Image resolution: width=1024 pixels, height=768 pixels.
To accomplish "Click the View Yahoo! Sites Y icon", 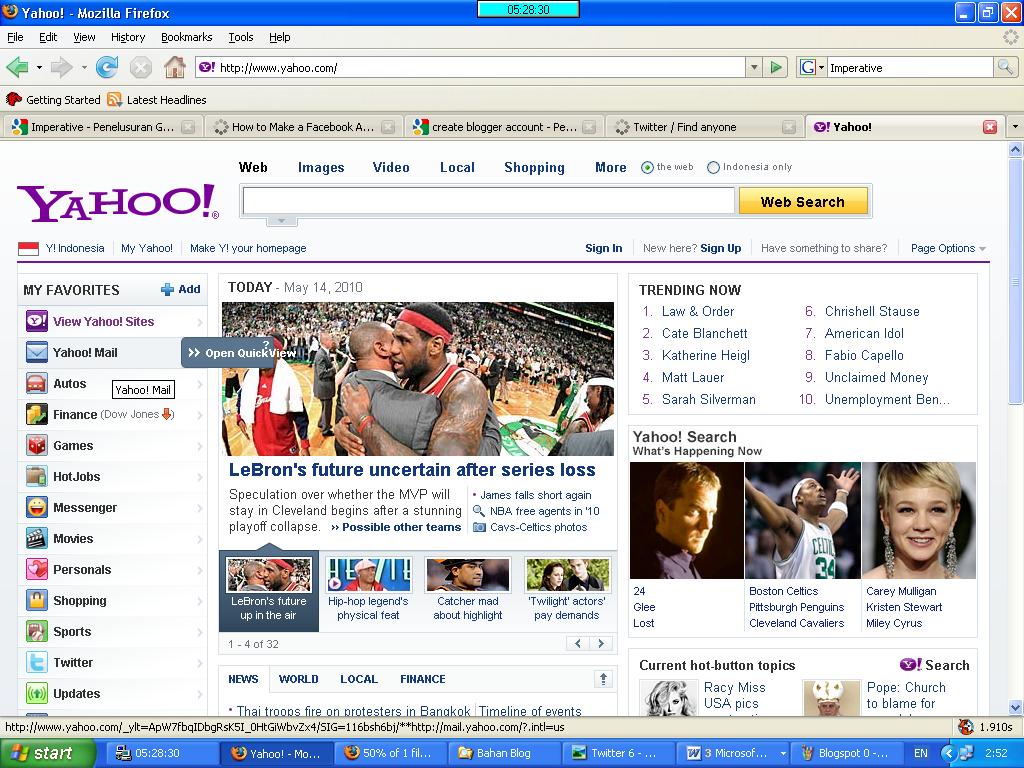I will [37, 321].
